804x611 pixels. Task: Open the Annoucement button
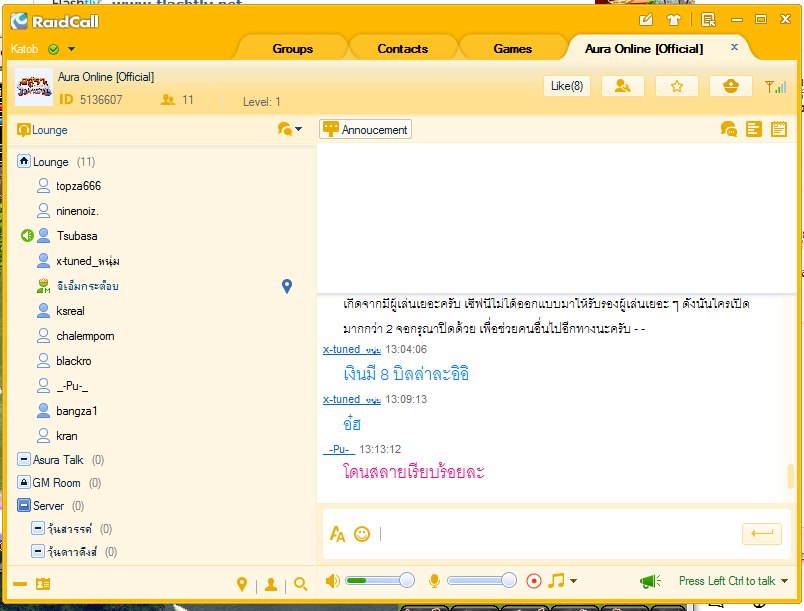(366, 130)
